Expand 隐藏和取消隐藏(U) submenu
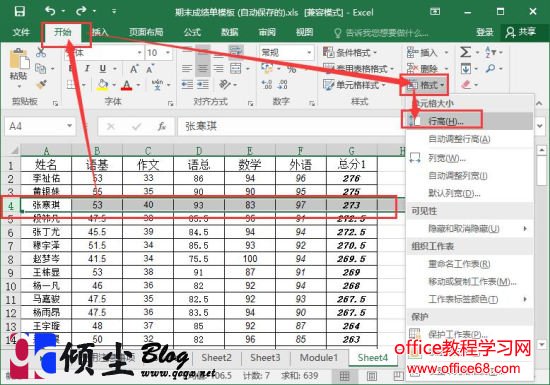550x385 pixels. click(x=469, y=229)
